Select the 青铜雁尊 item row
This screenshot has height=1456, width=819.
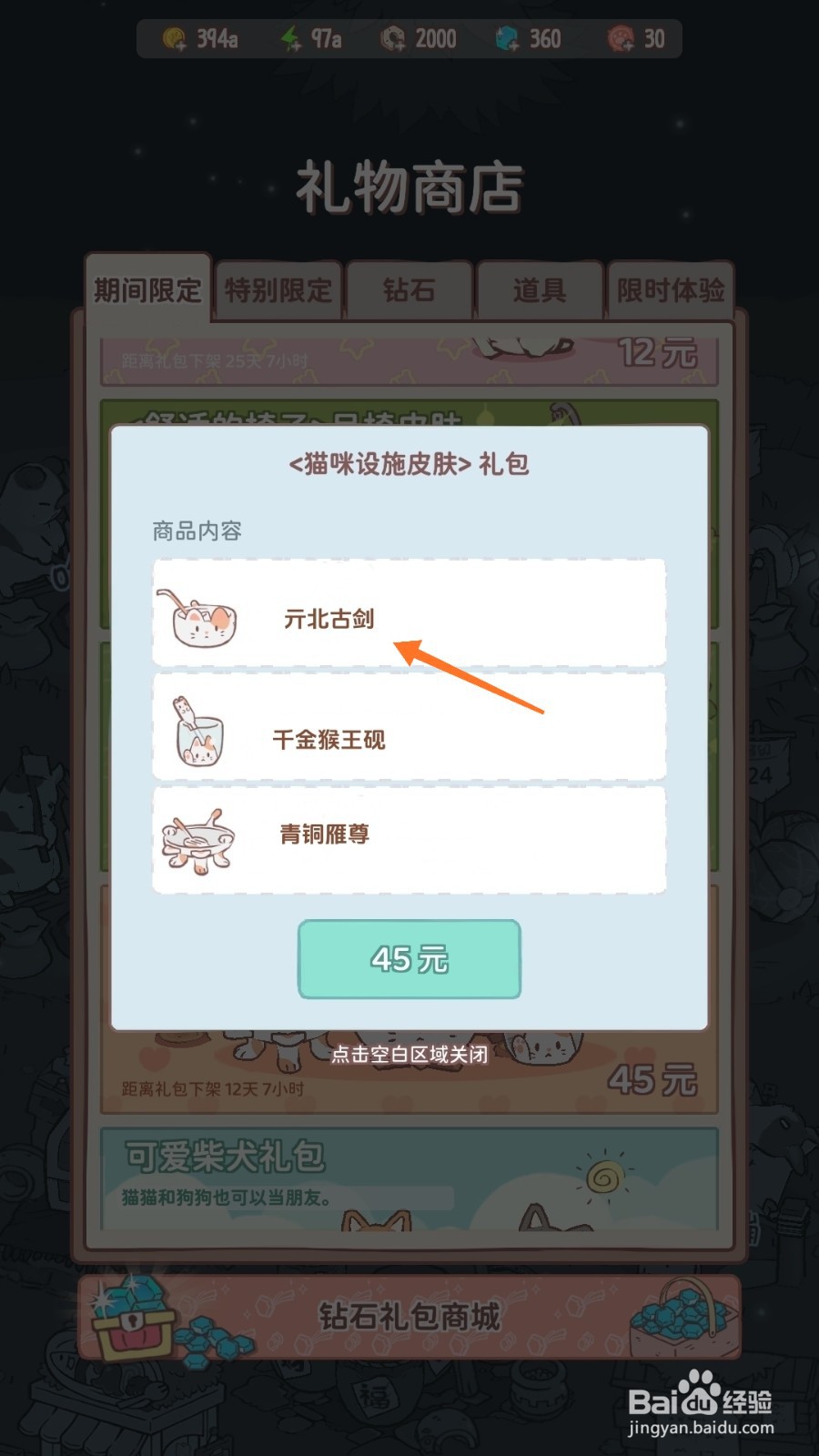pyautogui.click(x=409, y=840)
